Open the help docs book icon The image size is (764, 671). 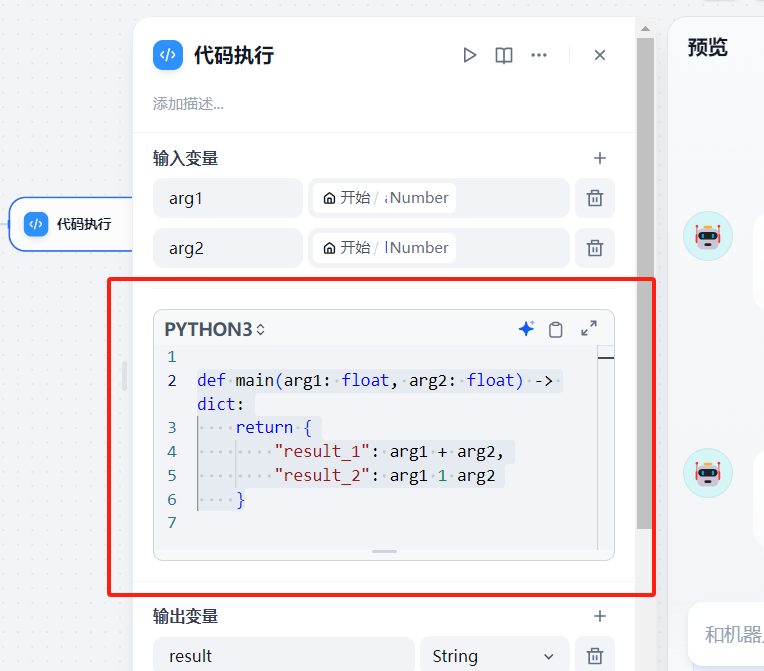(504, 55)
